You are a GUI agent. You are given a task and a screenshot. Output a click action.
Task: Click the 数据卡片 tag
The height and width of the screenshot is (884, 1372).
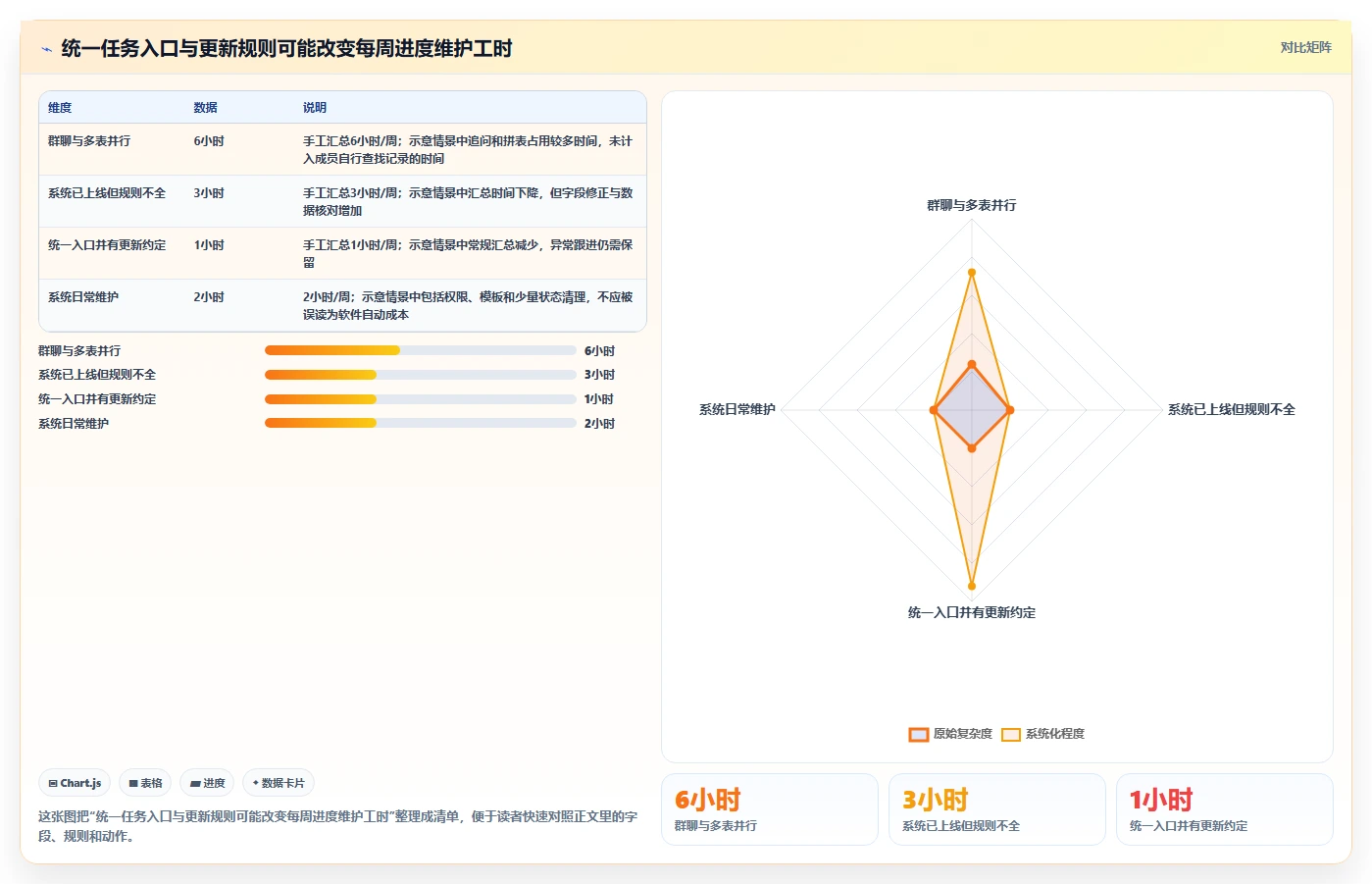coord(279,783)
